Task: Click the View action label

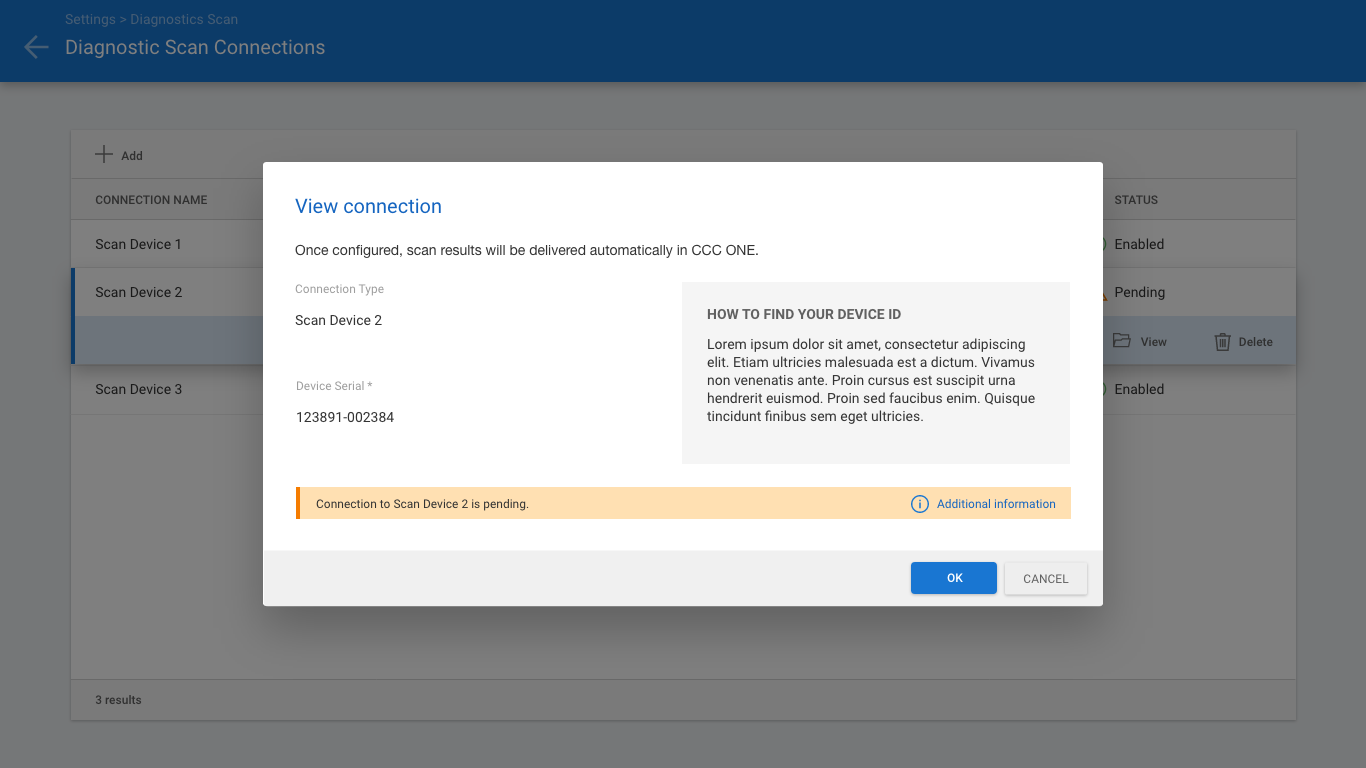Action: [1154, 342]
